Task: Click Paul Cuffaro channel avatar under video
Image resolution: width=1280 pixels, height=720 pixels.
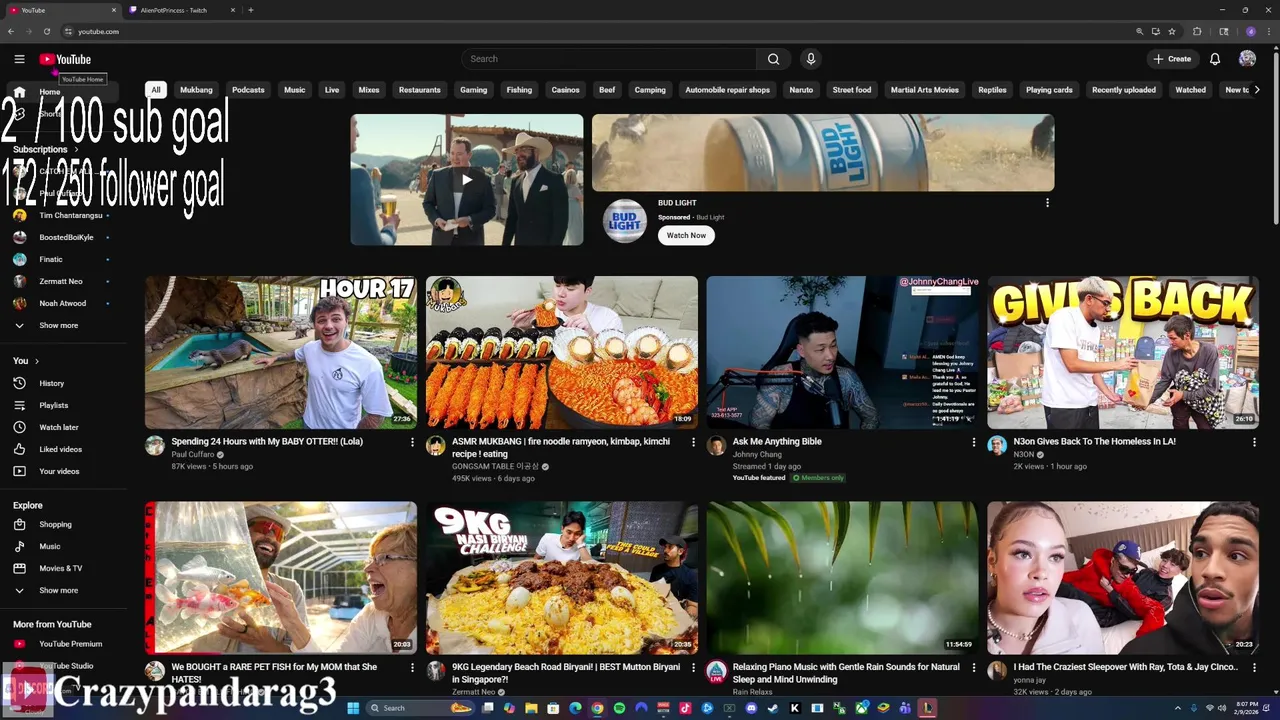Action: (x=155, y=446)
